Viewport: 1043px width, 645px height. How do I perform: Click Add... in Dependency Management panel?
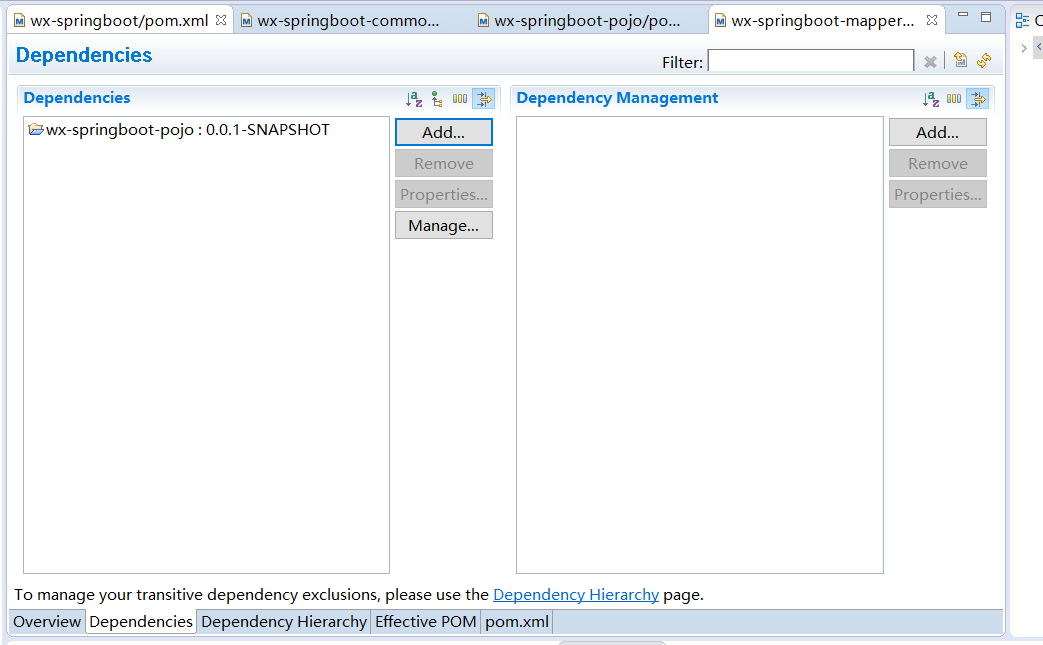coord(938,132)
